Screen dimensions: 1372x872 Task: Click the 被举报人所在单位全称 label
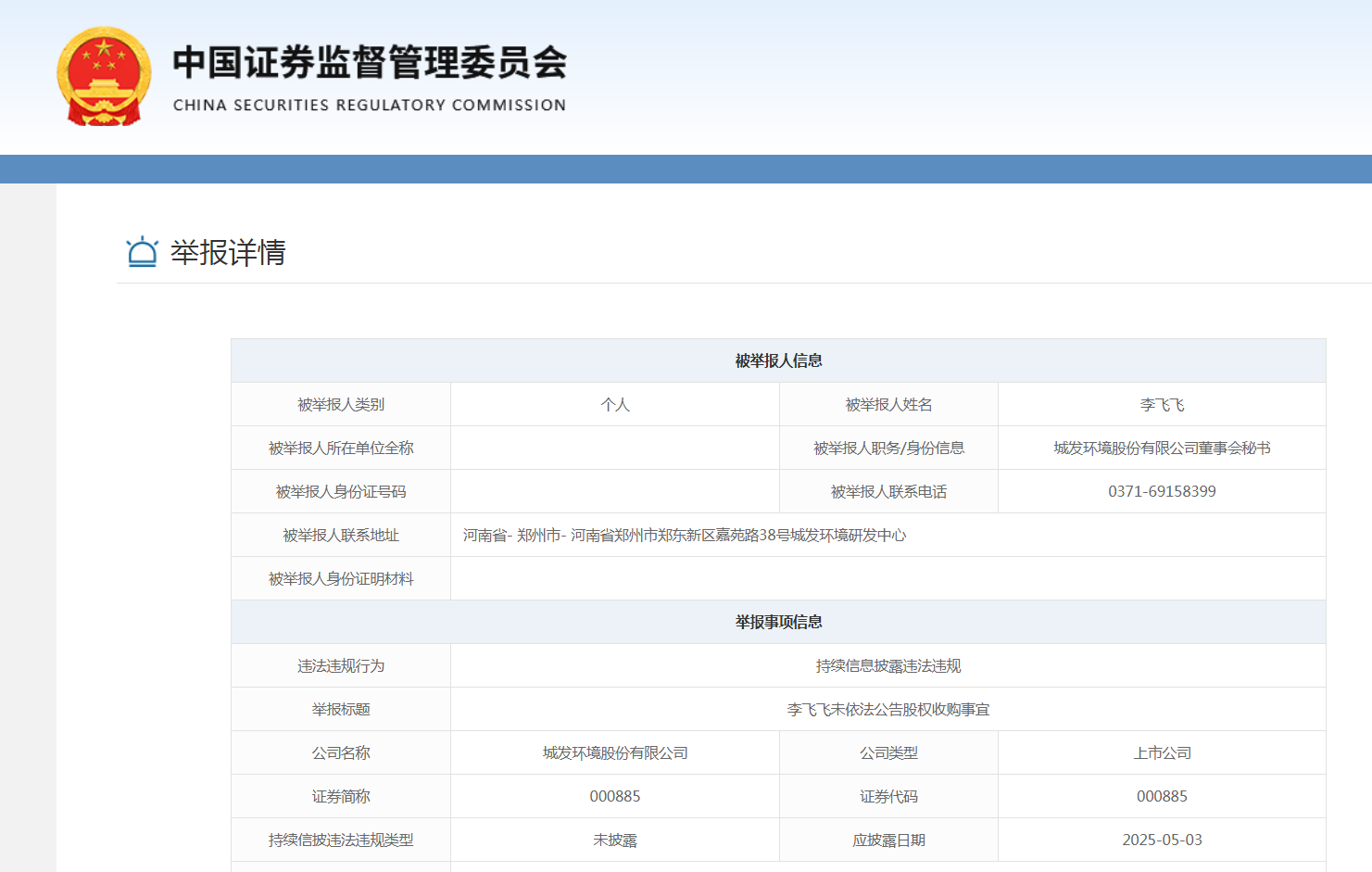click(341, 449)
